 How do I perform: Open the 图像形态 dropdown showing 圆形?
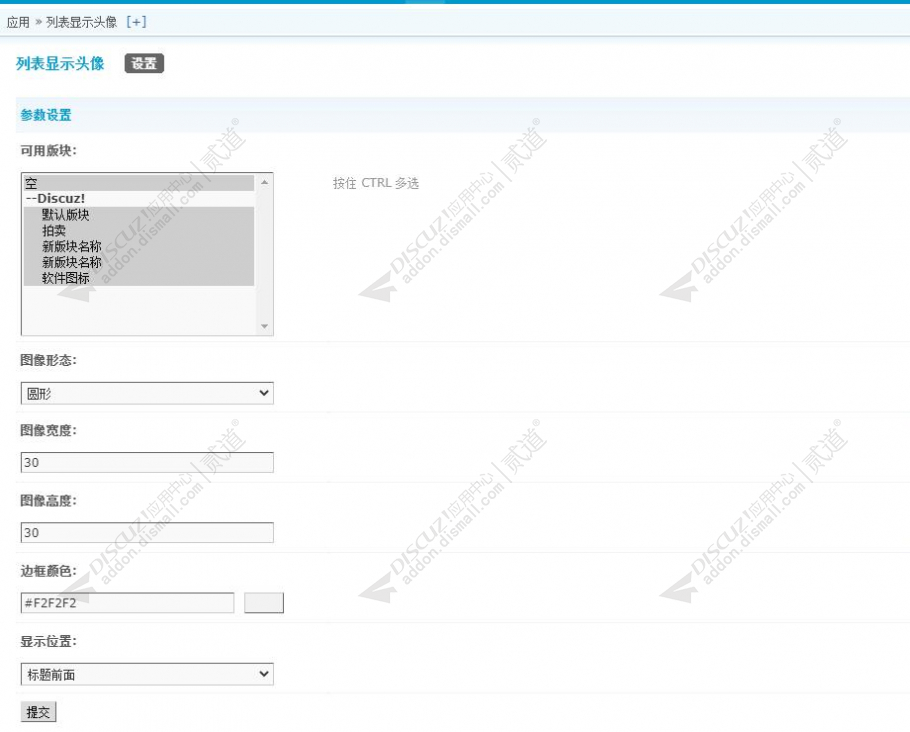coord(147,394)
